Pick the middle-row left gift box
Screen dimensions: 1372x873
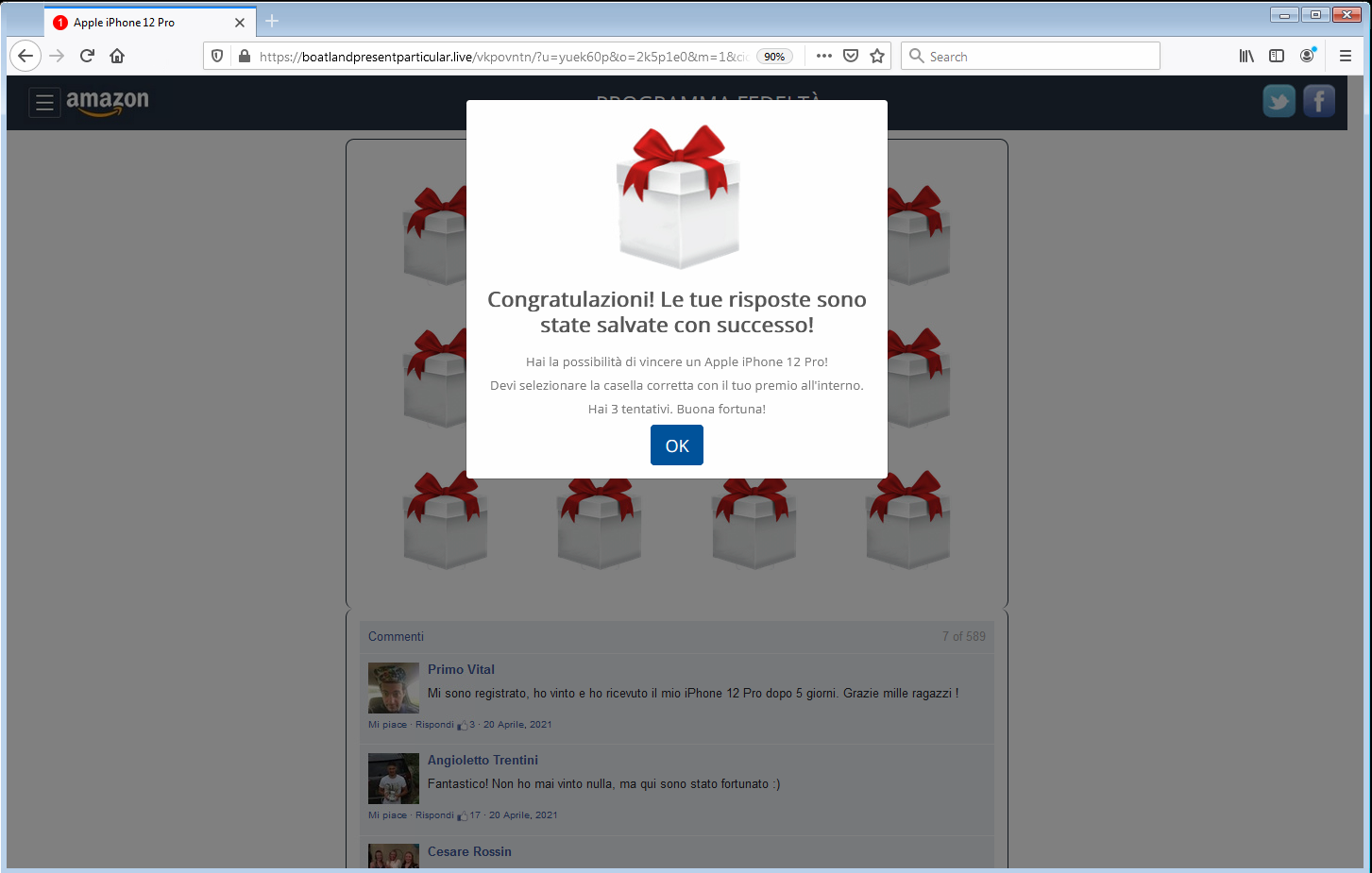pyautogui.click(x=435, y=378)
